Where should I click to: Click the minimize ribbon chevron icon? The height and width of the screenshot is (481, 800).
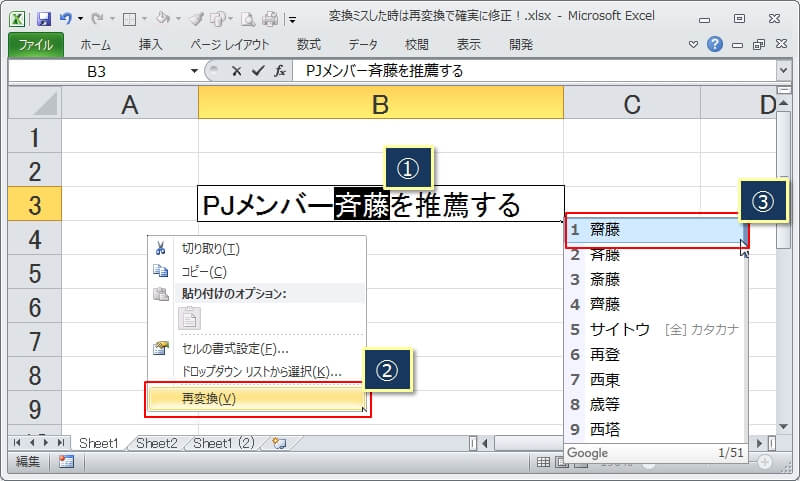(693, 44)
